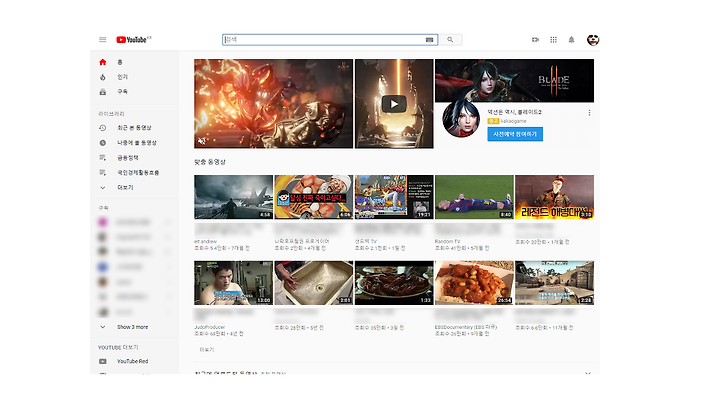
Task: Open the 액션은 역시, 블레이드2 ad title
Action: [514, 112]
